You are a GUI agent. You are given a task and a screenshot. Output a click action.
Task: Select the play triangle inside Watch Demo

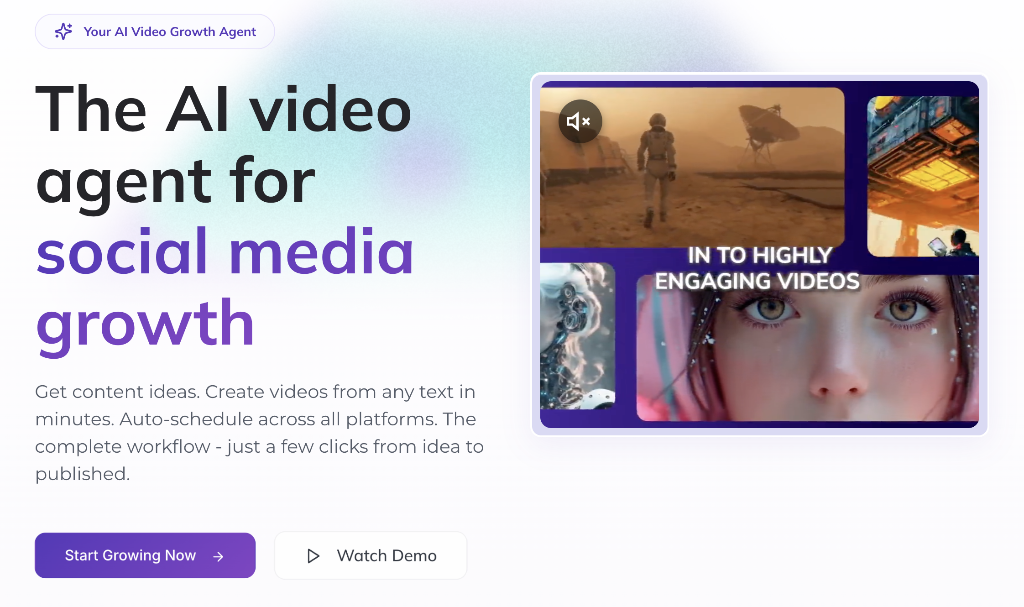(x=313, y=555)
